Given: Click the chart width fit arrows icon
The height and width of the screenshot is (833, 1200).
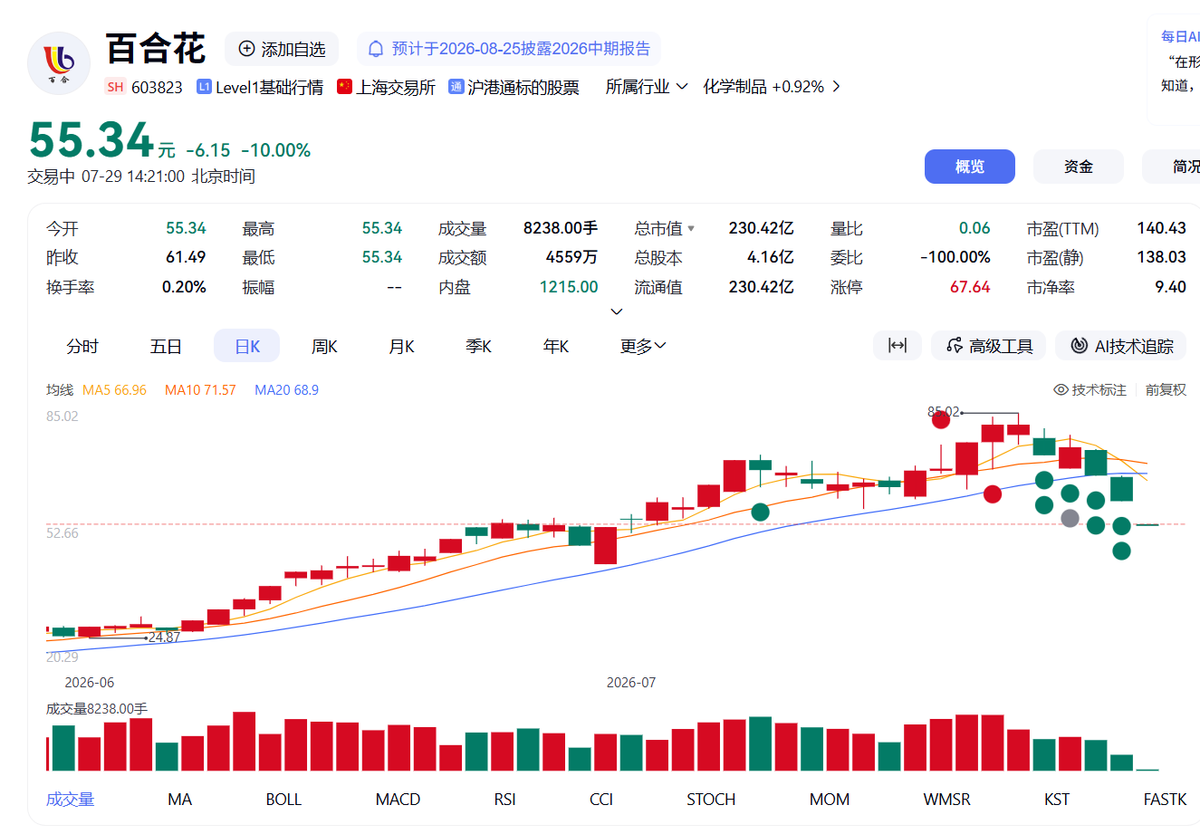Looking at the screenshot, I should (x=897, y=346).
